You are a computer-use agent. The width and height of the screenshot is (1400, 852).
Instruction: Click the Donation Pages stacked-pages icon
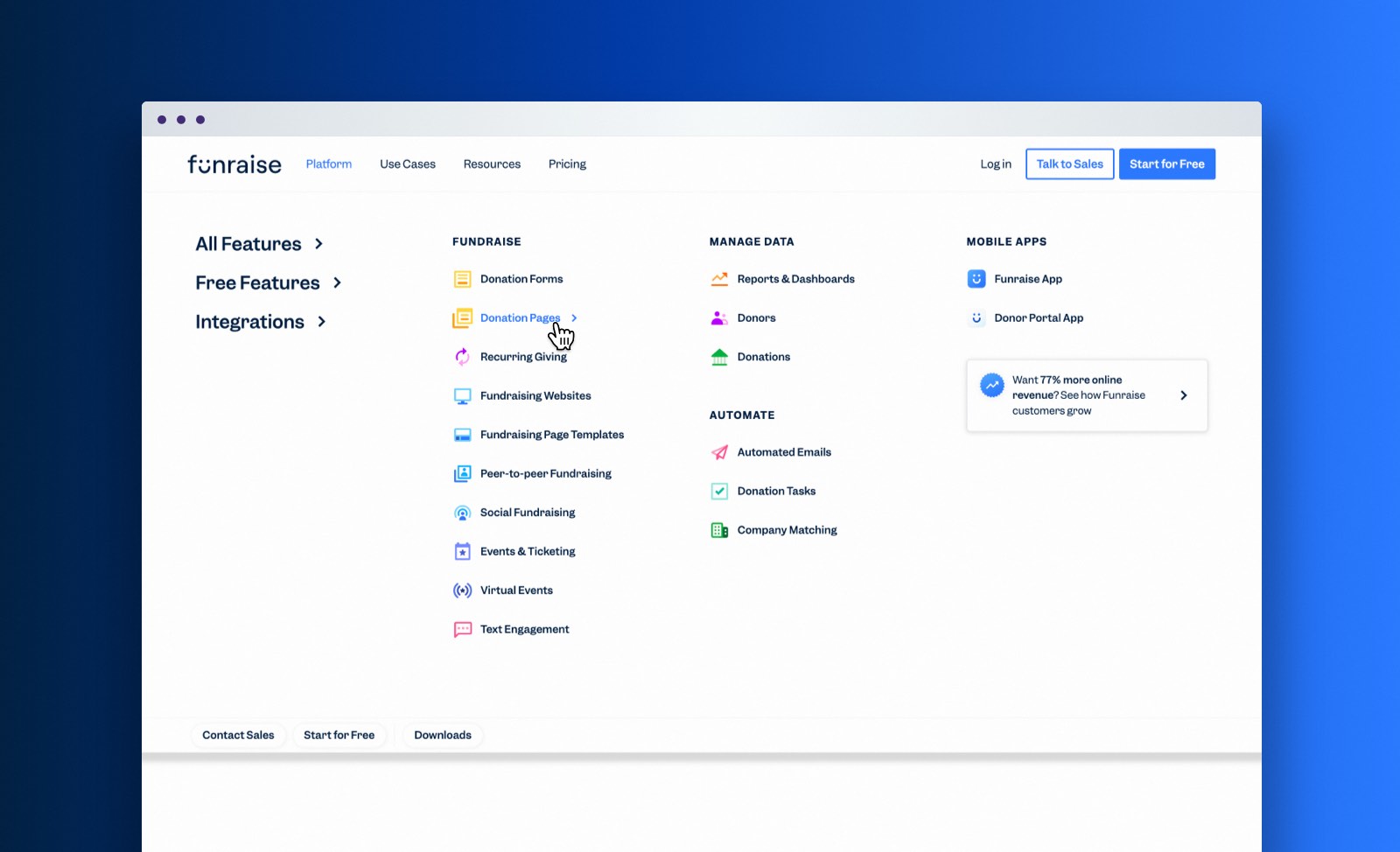[x=462, y=318]
